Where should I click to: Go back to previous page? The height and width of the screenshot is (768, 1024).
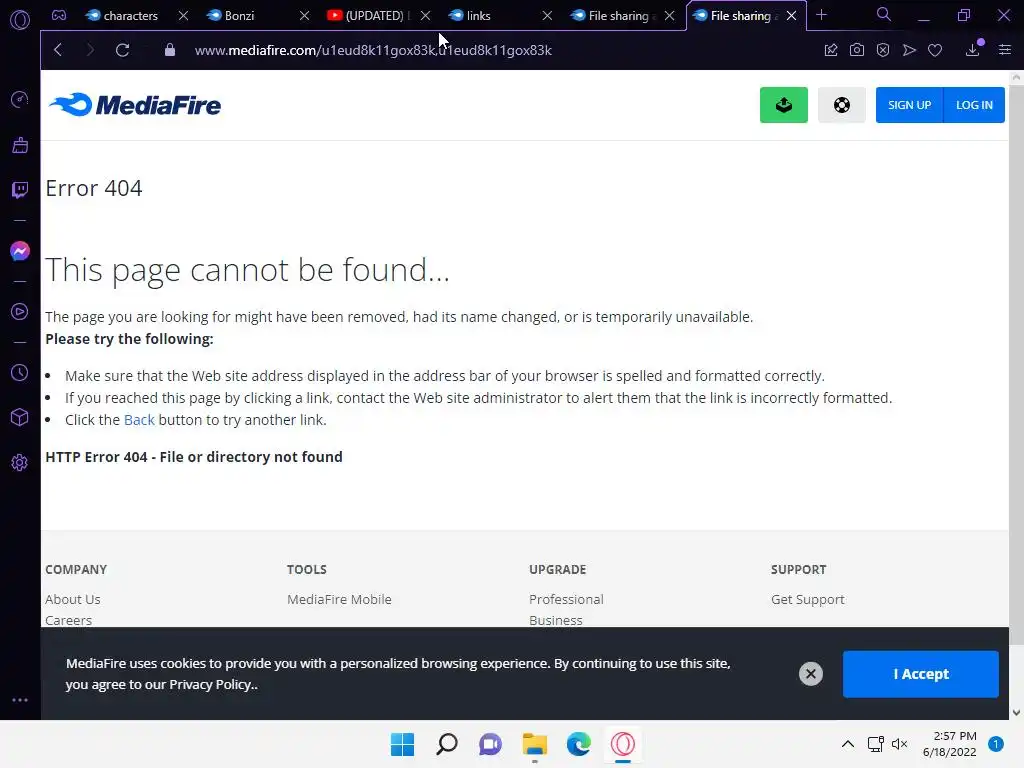[58, 50]
